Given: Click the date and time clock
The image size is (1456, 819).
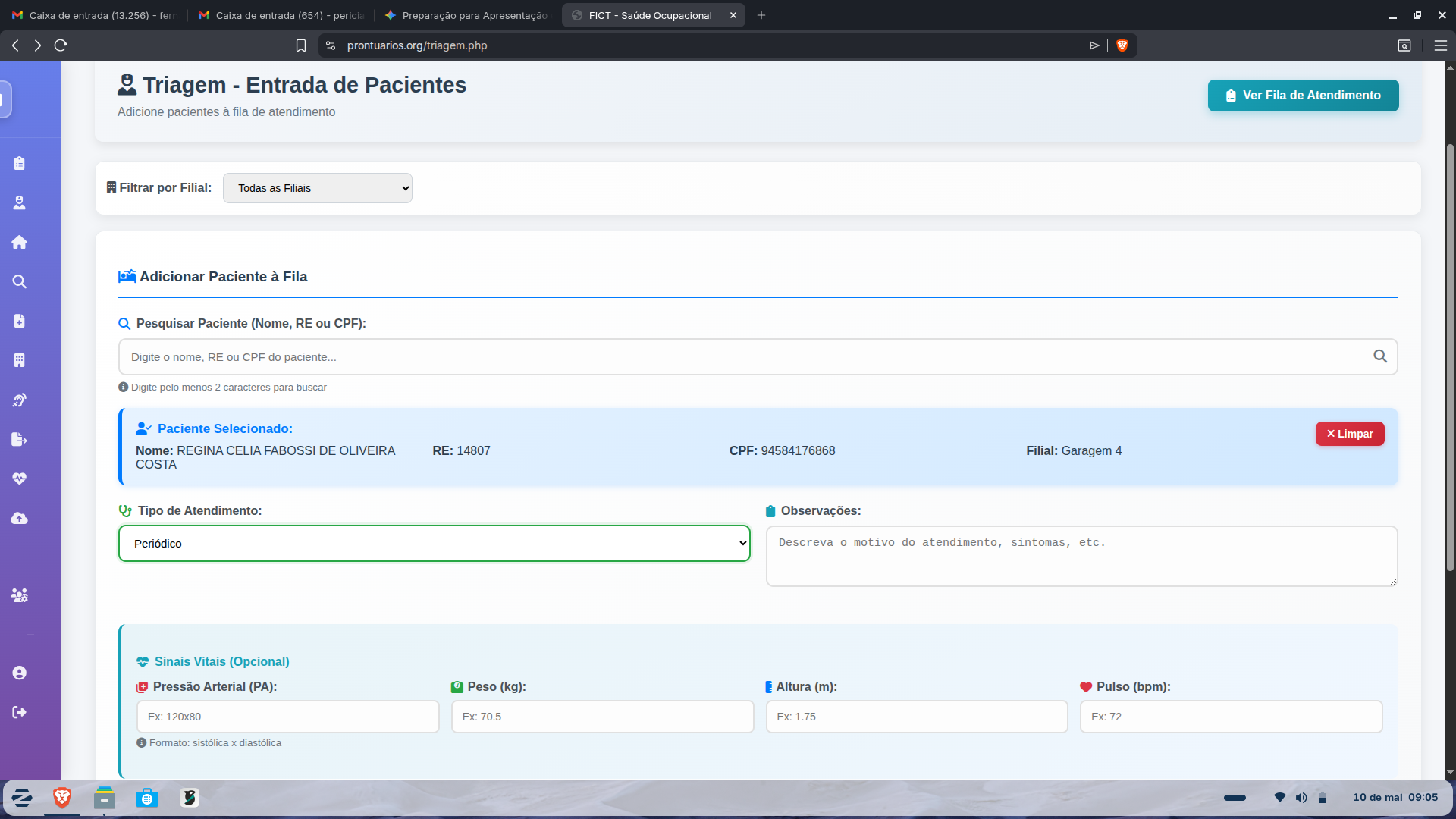Looking at the screenshot, I should [1395, 798].
